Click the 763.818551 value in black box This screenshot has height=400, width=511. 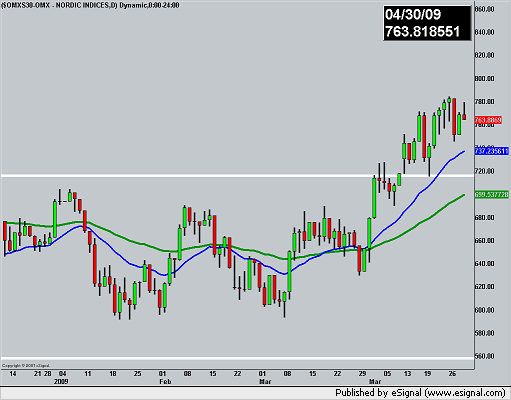[x=423, y=31]
